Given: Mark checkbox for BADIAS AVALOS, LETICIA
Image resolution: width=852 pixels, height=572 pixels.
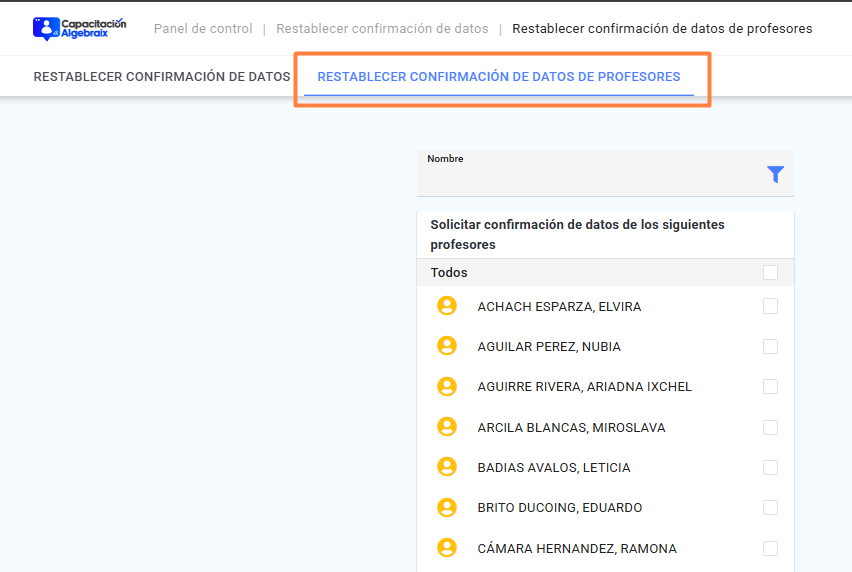Looking at the screenshot, I should 770,468.
